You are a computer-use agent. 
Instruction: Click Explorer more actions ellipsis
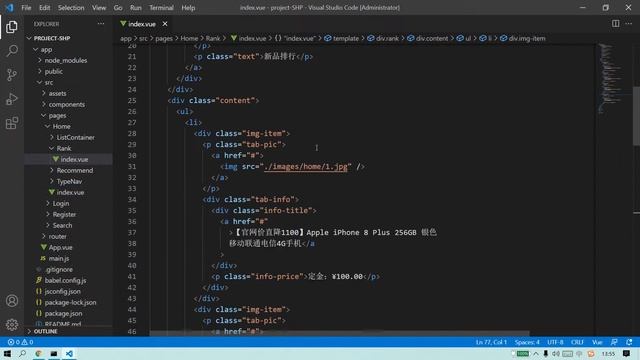coord(101,24)
